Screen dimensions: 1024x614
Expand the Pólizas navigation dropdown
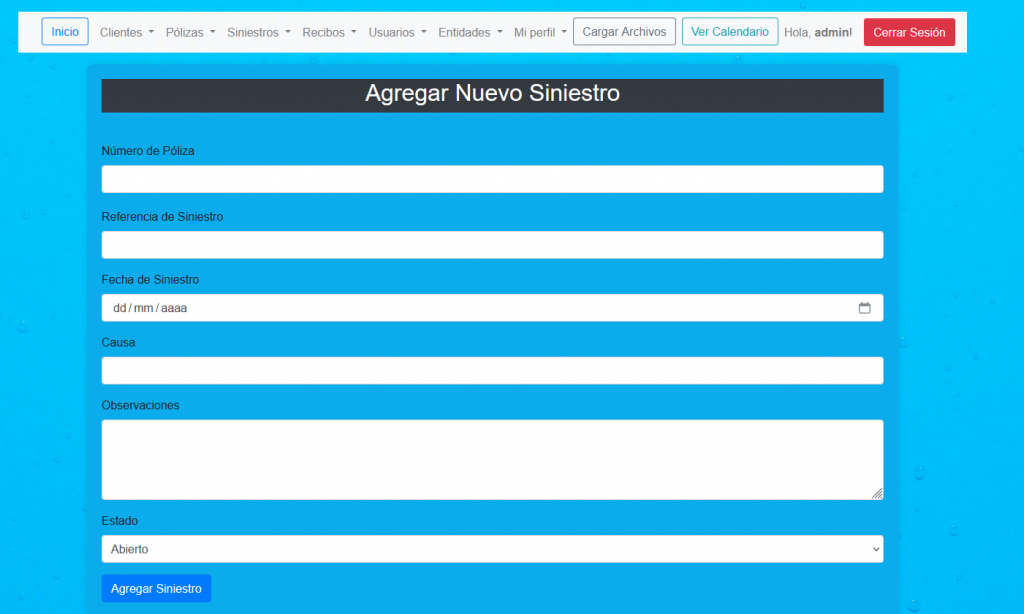[x=190, y=32]
